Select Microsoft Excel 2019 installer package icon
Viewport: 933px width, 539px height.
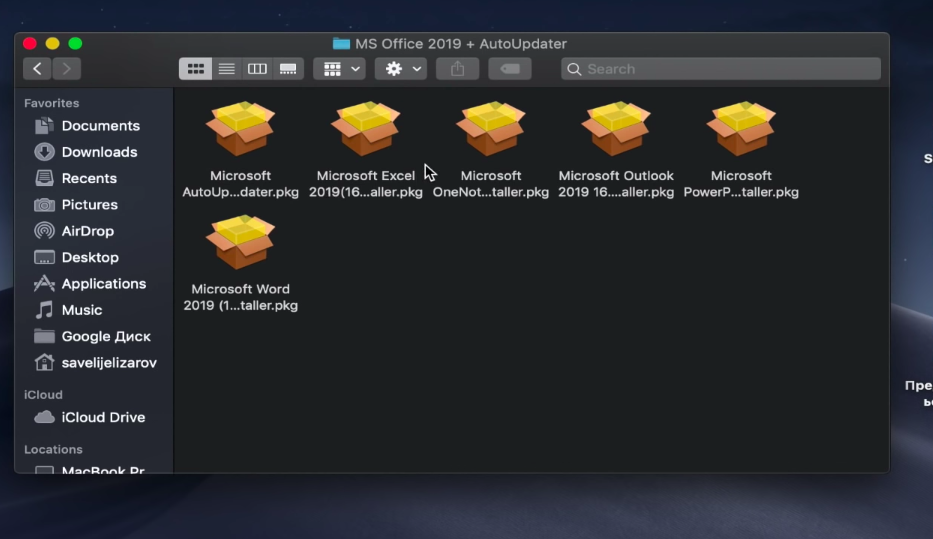[x=366, y=129]
